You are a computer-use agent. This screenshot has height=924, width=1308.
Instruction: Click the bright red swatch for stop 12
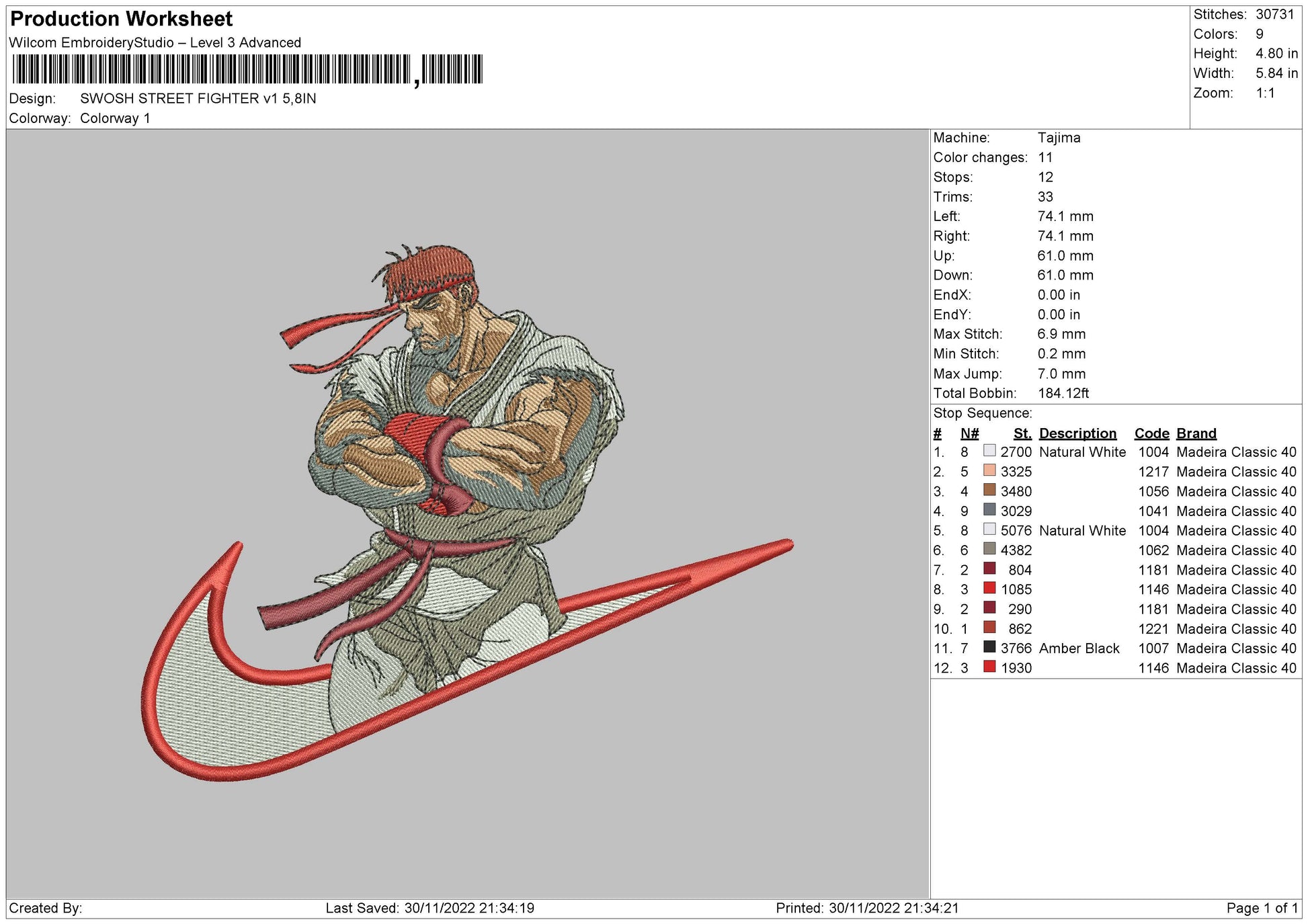point(989,667)
